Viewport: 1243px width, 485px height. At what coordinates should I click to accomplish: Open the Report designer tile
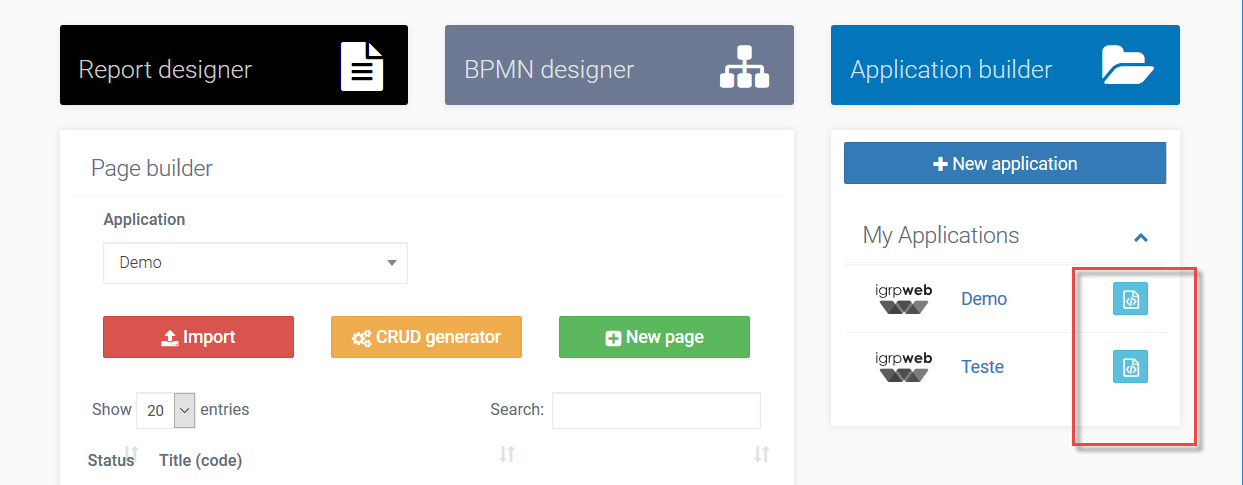tap(234, 65)
